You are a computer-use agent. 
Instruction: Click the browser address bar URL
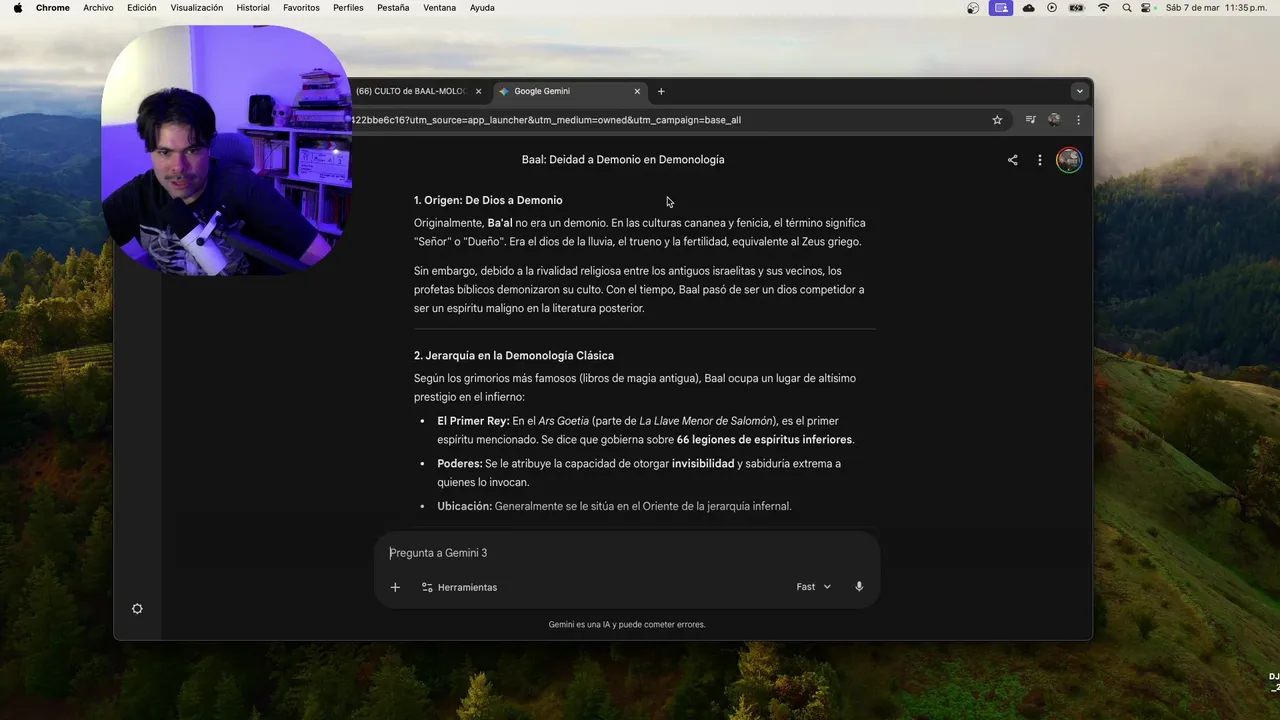(546, 120)
